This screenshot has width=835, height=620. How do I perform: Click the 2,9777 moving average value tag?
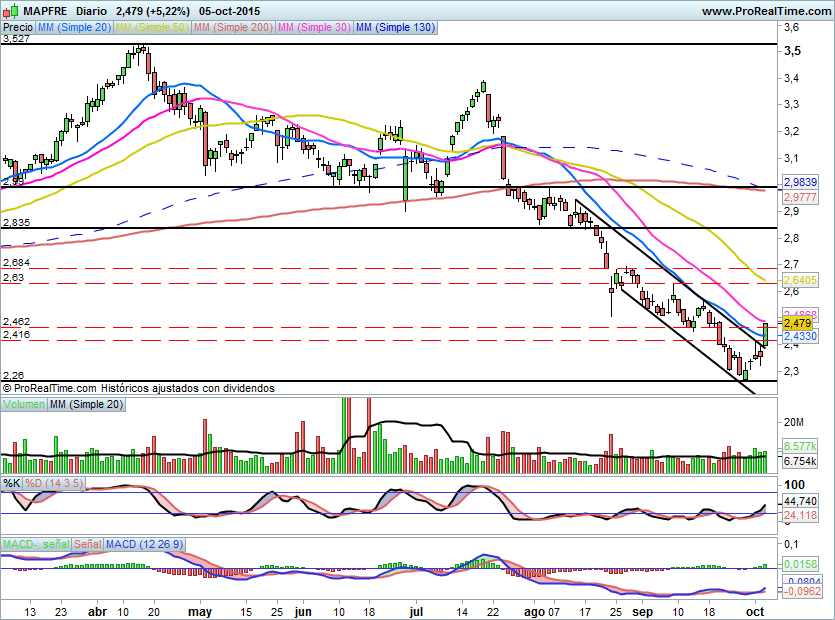click(800, 197)
